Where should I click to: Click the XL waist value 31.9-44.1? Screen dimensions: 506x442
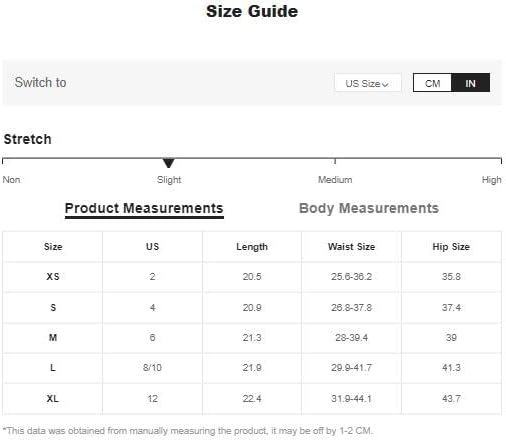(351, 398)
